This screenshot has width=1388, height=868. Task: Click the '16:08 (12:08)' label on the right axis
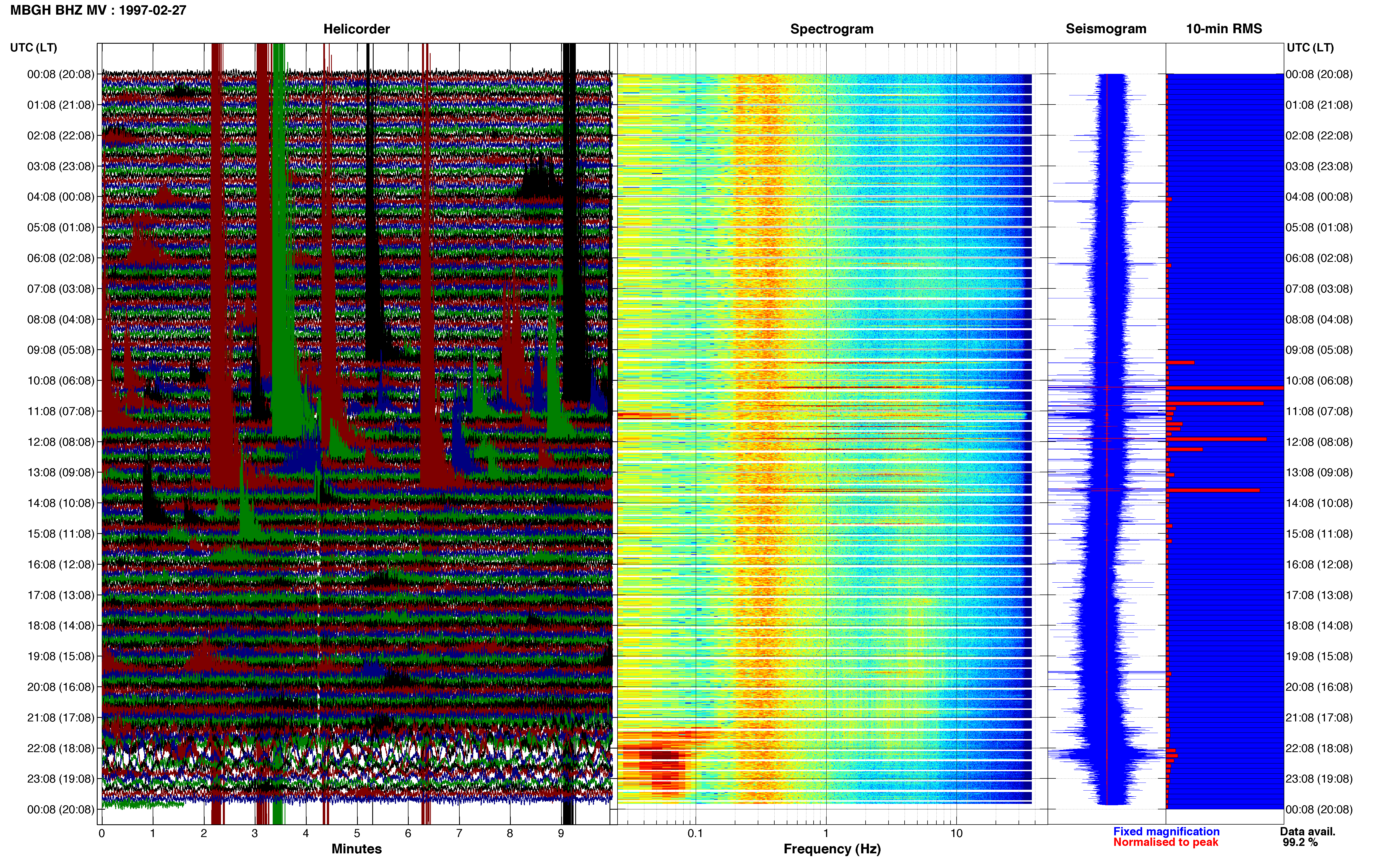[1319, 564]
